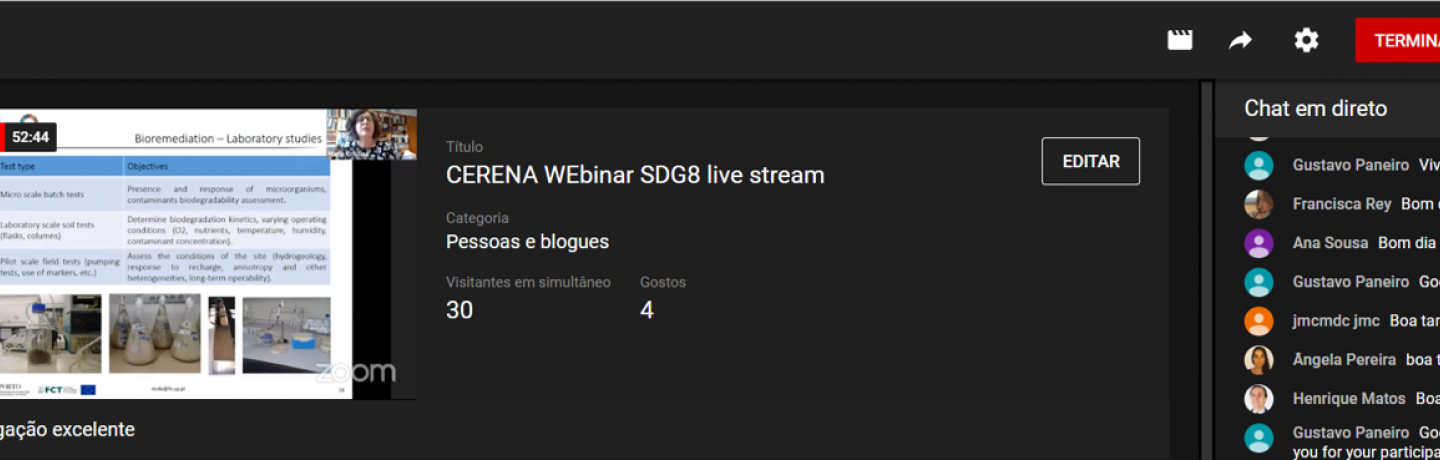1440x460 pixels.
Task: Open Henrique Matos's avatar photo
Action: point(1258,399)
